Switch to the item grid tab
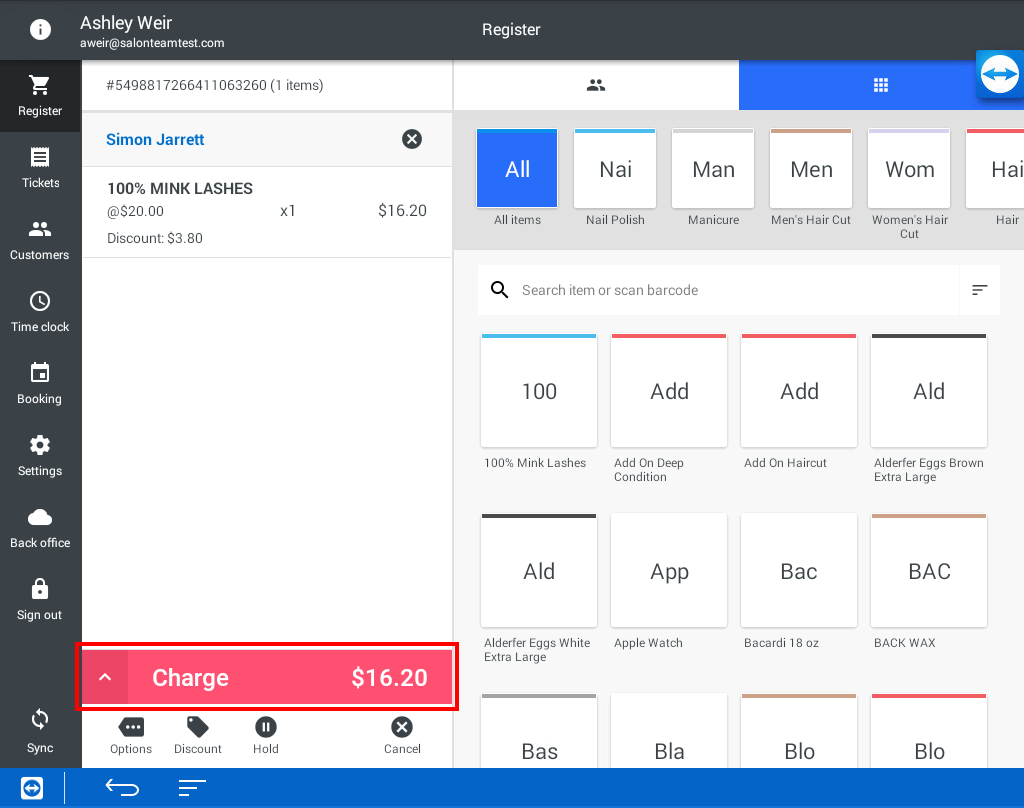Image resolution: width=1024 pixels, height=808 pixels. coord(880,85)
